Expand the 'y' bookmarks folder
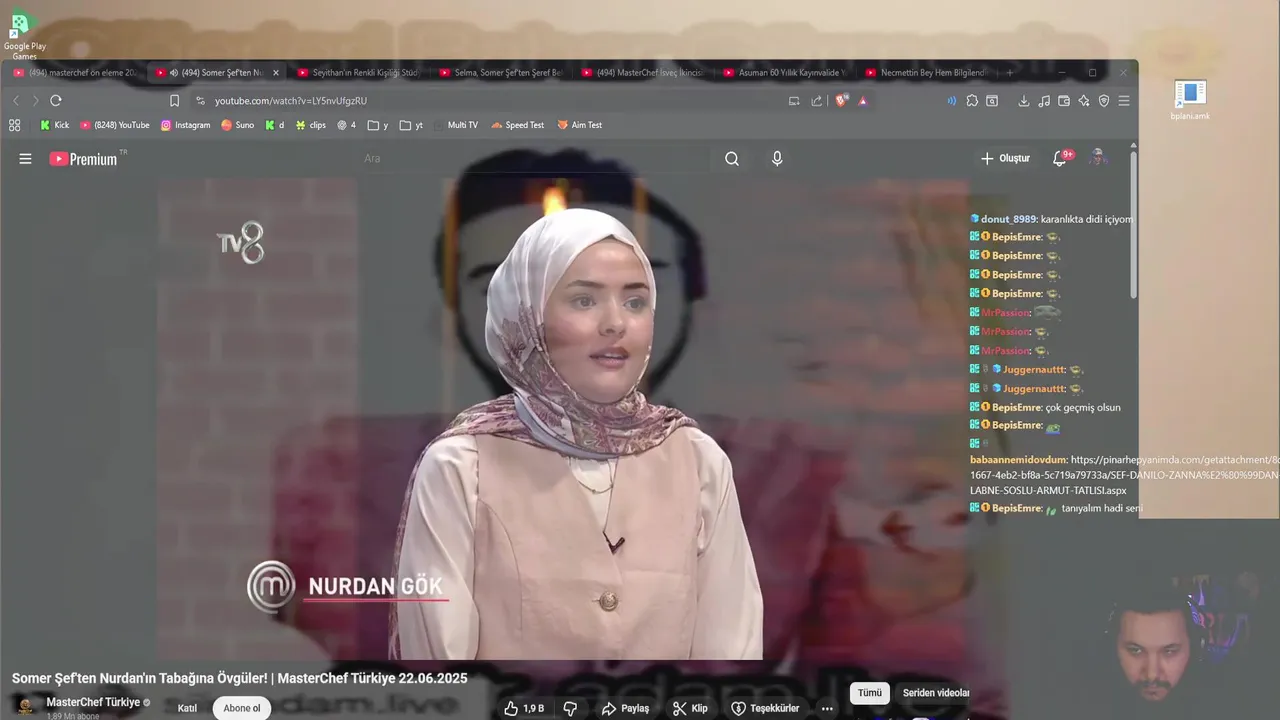Viewport: 1280px width, 720px height. (x=378, y=125)
